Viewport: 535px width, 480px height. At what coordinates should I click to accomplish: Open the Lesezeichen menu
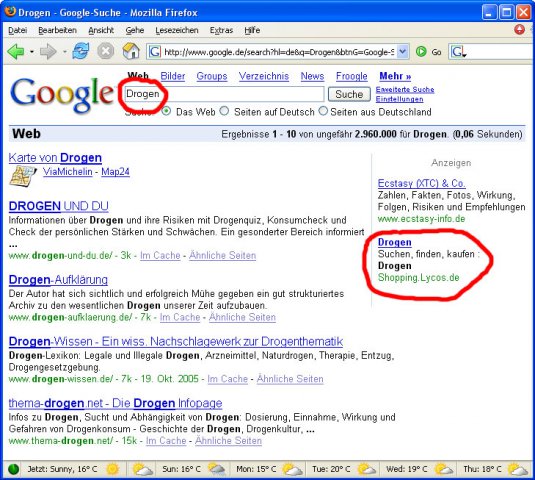coord(177,30)
